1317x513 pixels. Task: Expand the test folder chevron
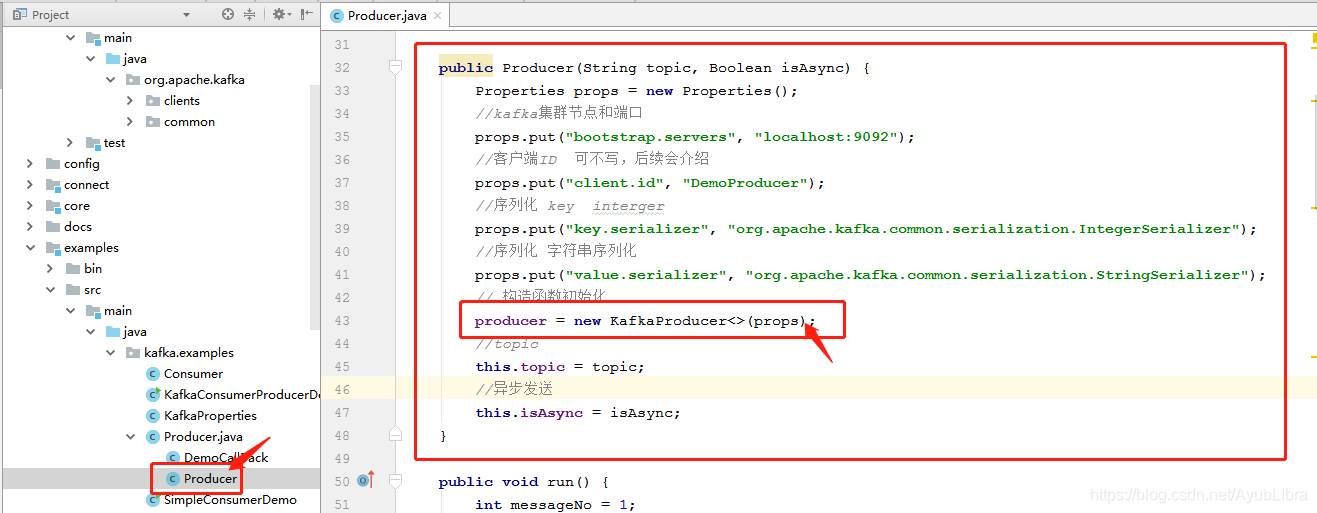(x=70, y=143)
